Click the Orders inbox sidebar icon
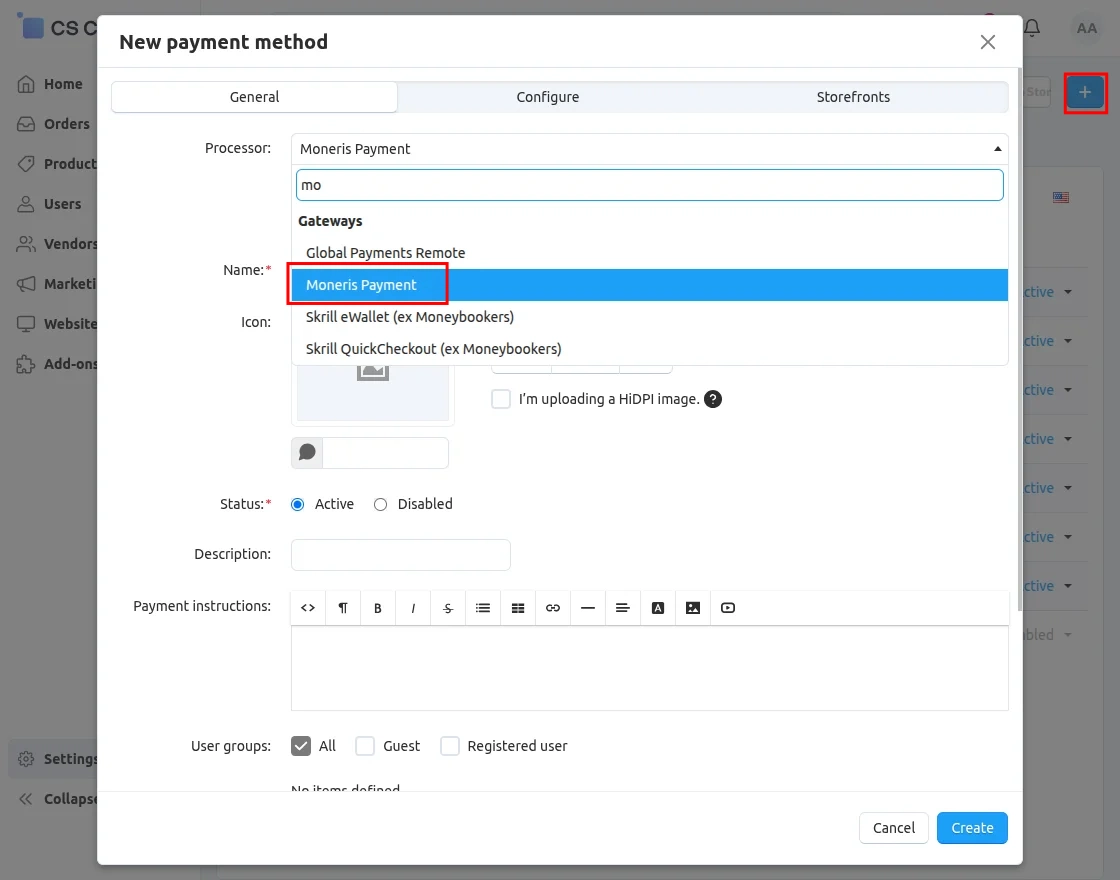 [x=26, y=124]
